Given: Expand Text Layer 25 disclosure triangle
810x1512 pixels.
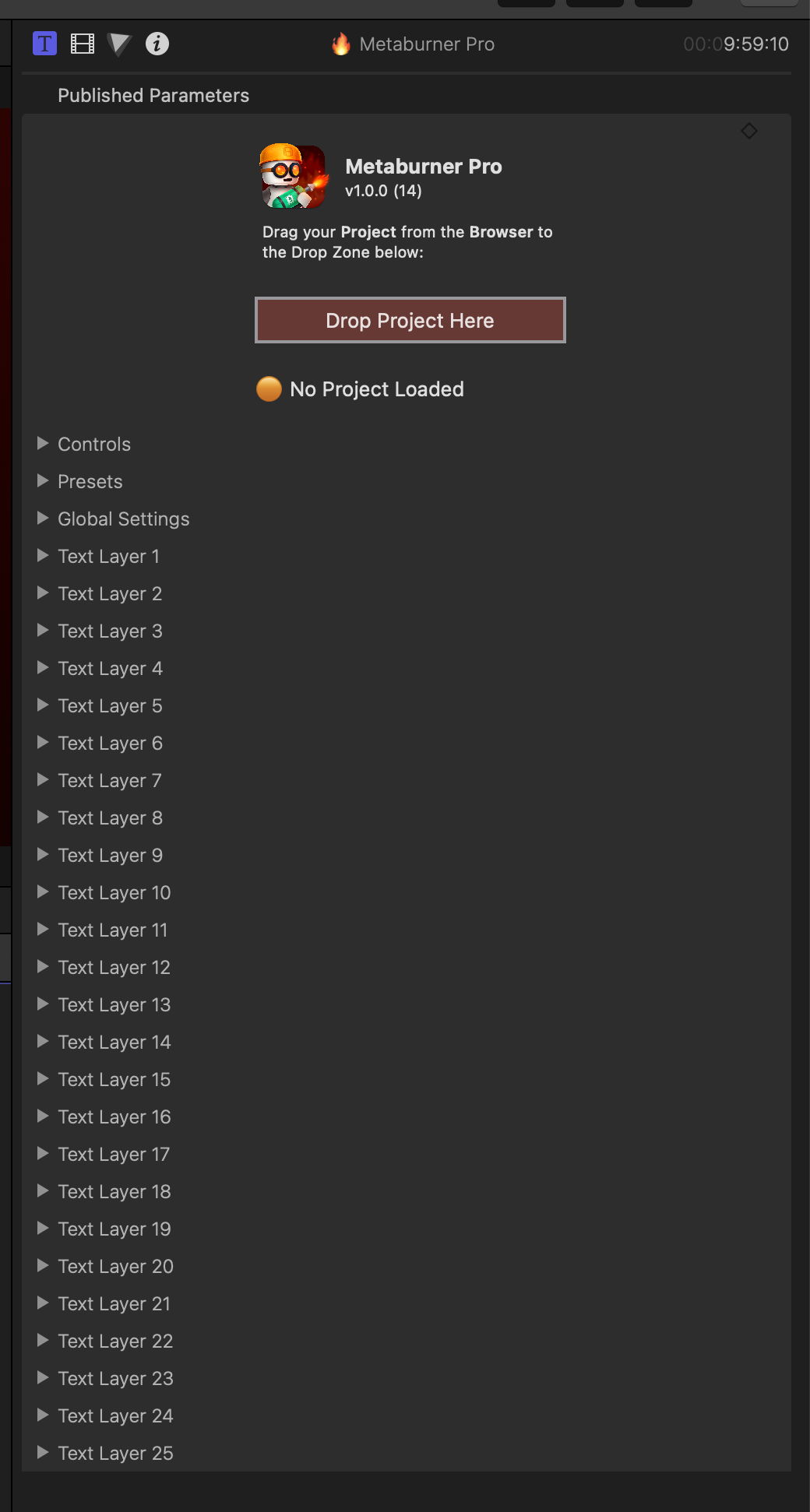Looking at the screenshot, I should tap(43, 1453).
